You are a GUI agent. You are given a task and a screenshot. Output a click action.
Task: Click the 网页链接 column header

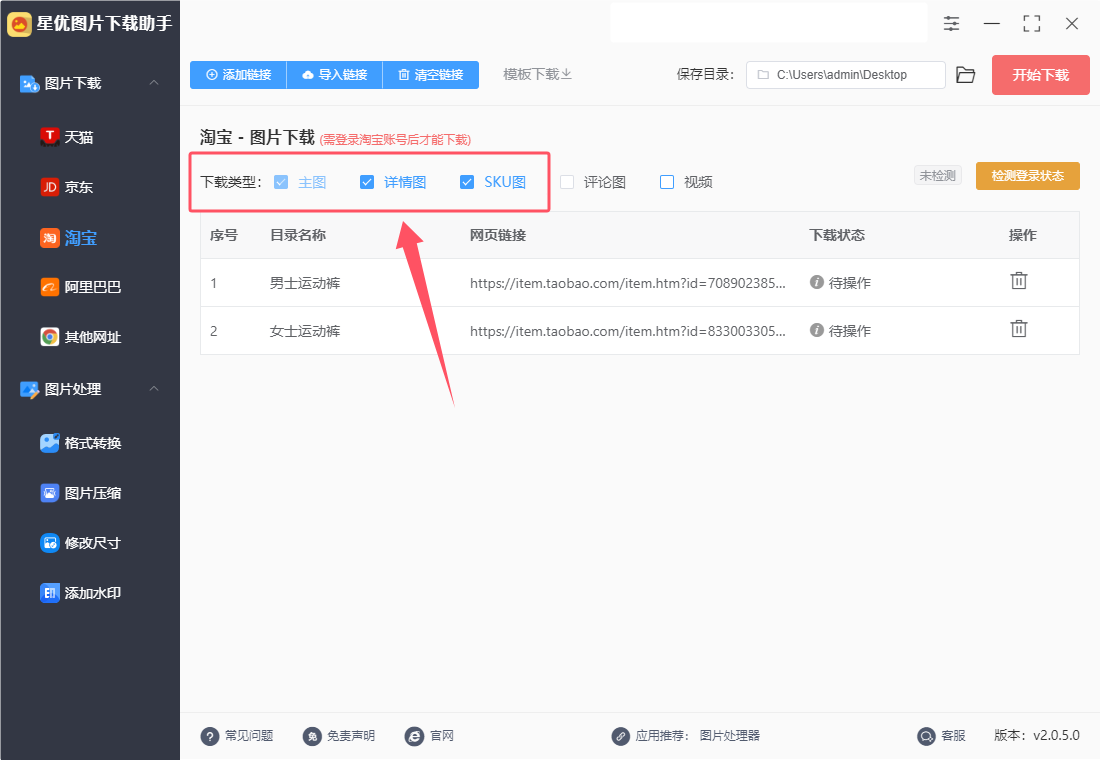tap(498, 235)
